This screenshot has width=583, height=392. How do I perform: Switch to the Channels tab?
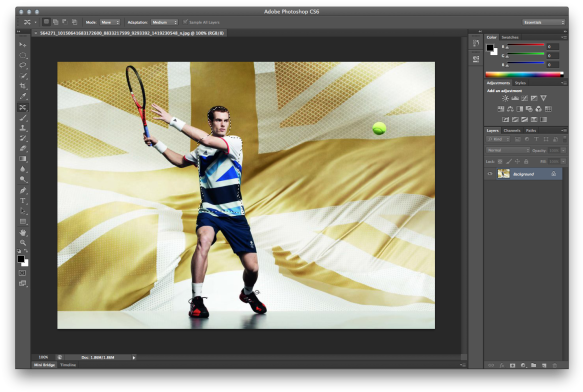[512, 131]
